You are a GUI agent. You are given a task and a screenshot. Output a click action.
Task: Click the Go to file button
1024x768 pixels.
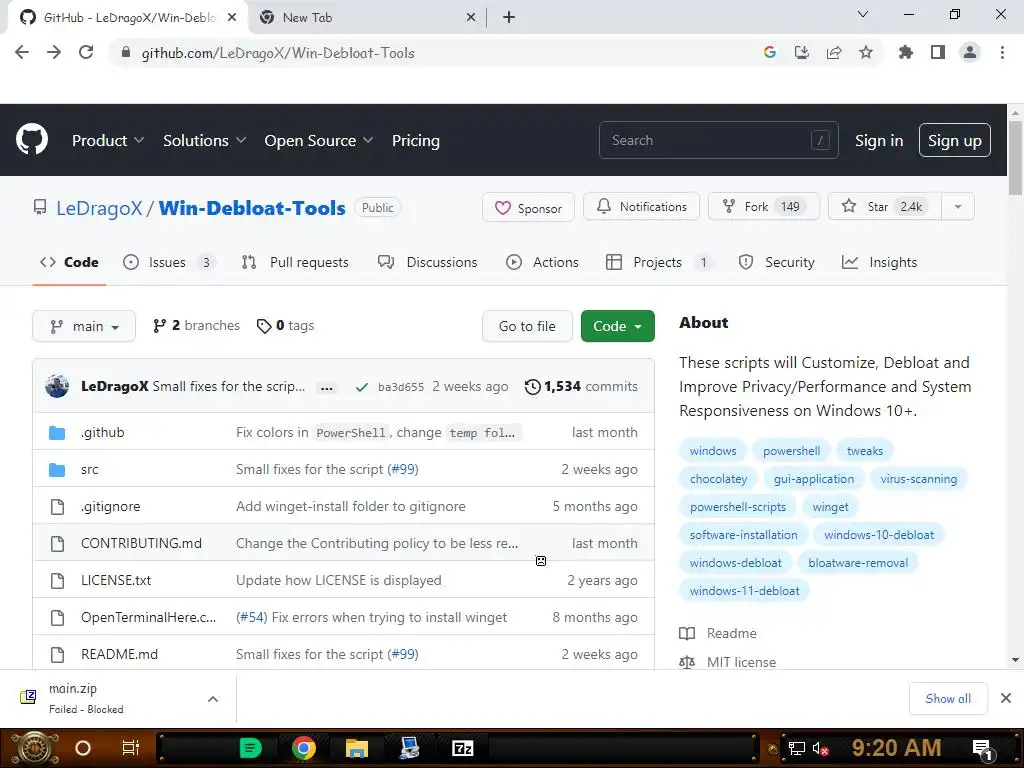(527, 326)
